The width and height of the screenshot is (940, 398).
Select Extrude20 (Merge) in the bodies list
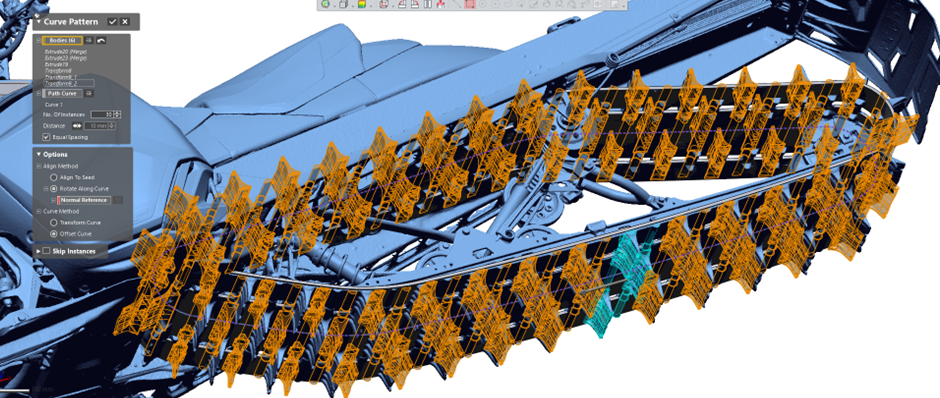(66, 52)
